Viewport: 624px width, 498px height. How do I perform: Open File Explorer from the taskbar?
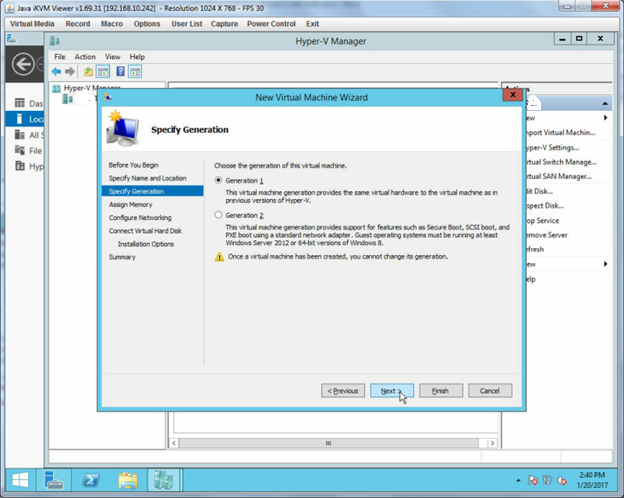128,480
